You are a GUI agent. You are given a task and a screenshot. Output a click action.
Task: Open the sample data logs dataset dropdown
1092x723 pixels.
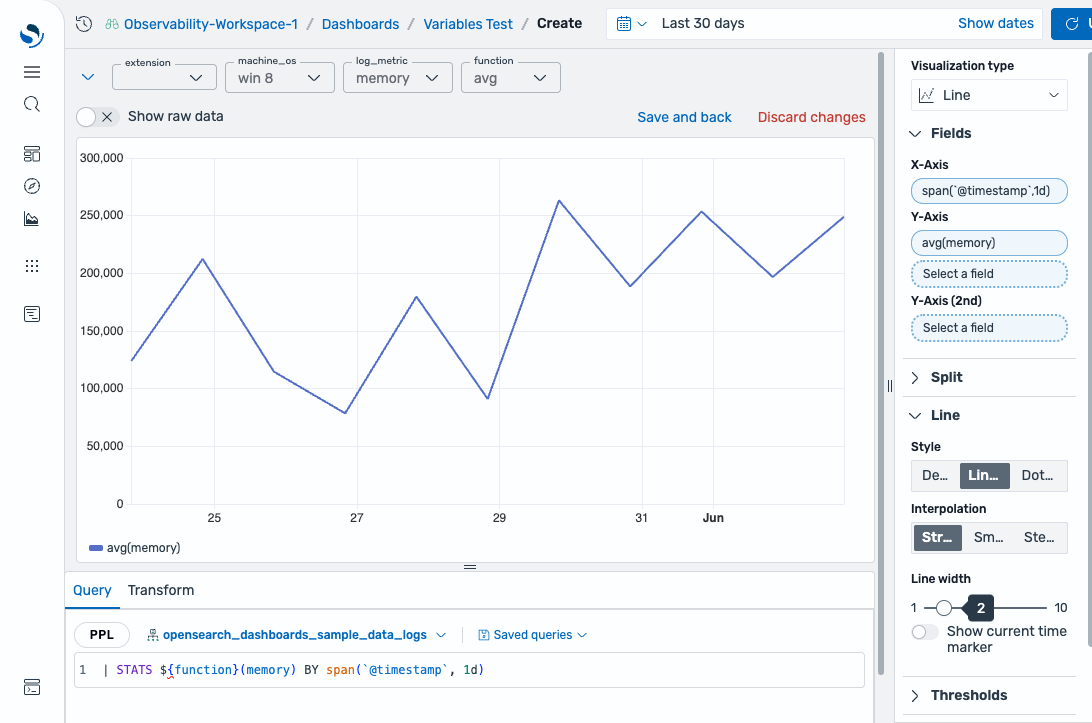click(x=296, y=635)
